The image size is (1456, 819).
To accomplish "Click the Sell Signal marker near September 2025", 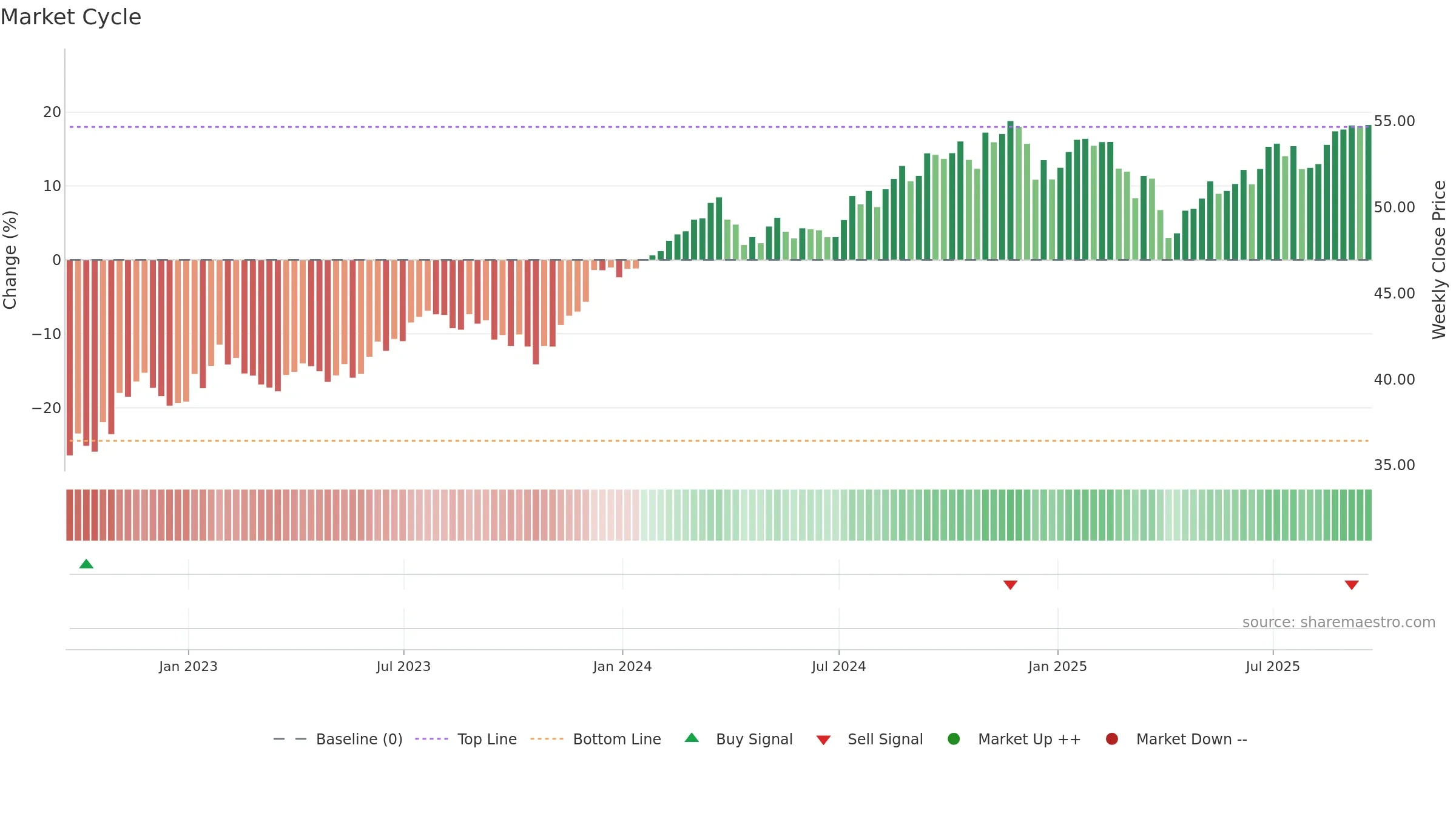I will [1352, 585].
